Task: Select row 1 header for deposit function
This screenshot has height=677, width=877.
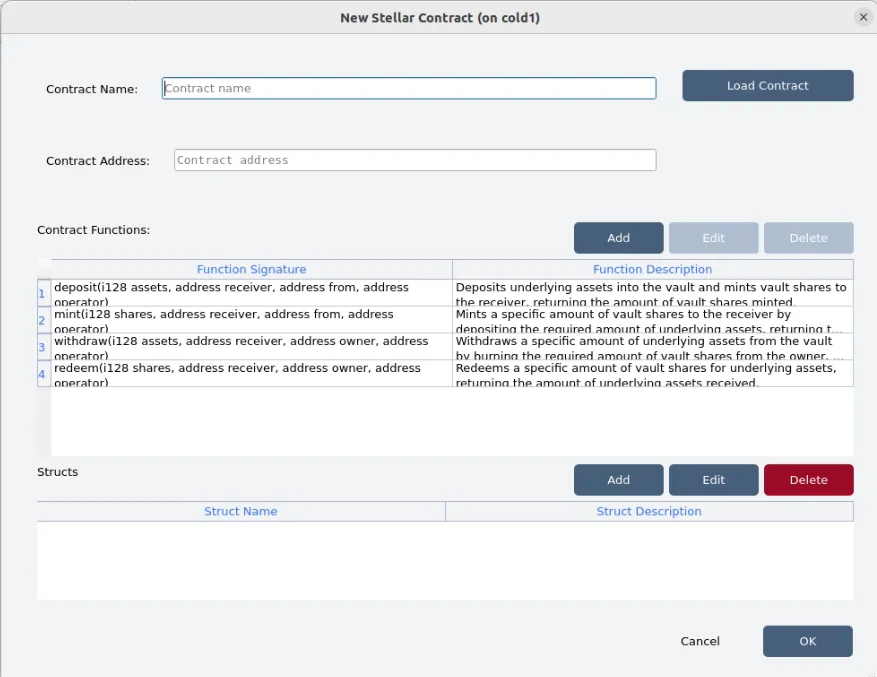Action: 44,293
